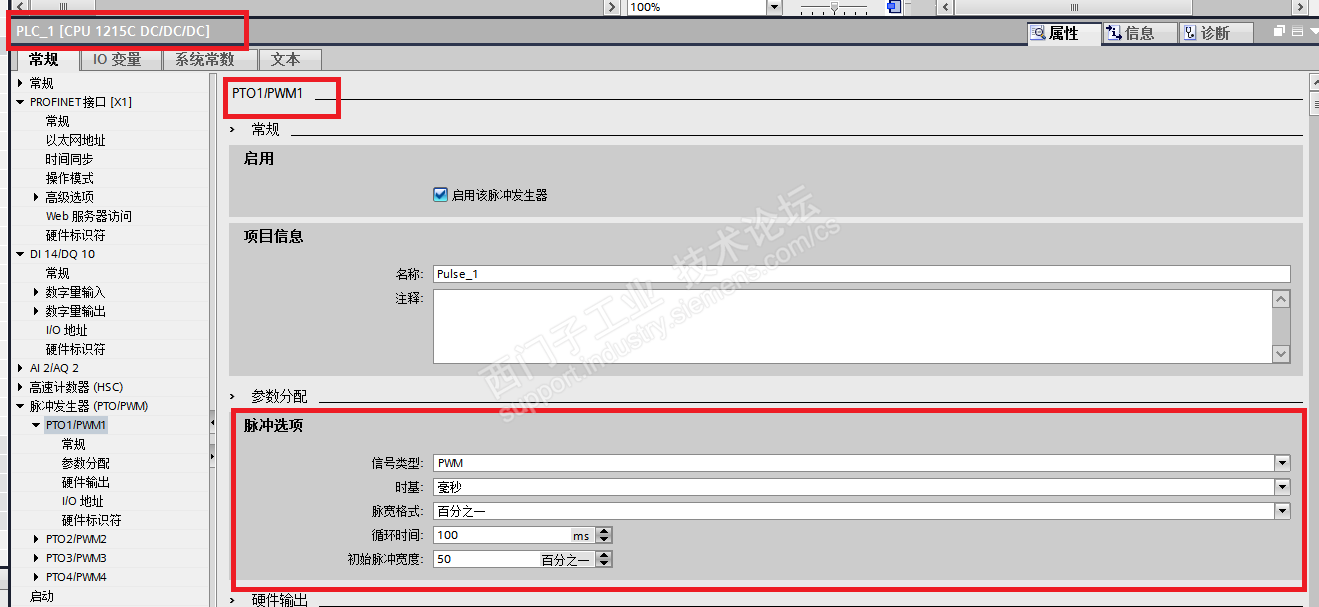Select 启动 in the tree
1319x607 pixels.
tap(41, 596)
